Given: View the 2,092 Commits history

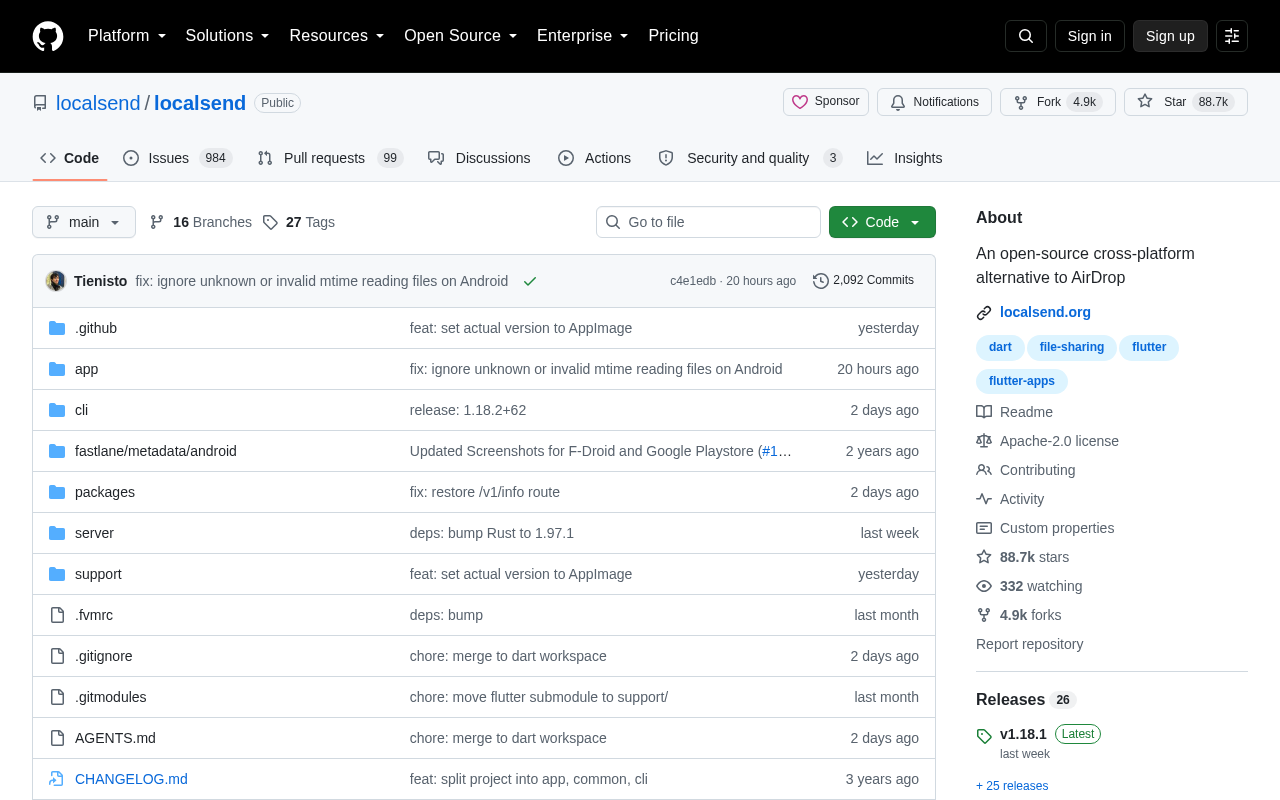Looking at the screenshot, I should 863,281.
